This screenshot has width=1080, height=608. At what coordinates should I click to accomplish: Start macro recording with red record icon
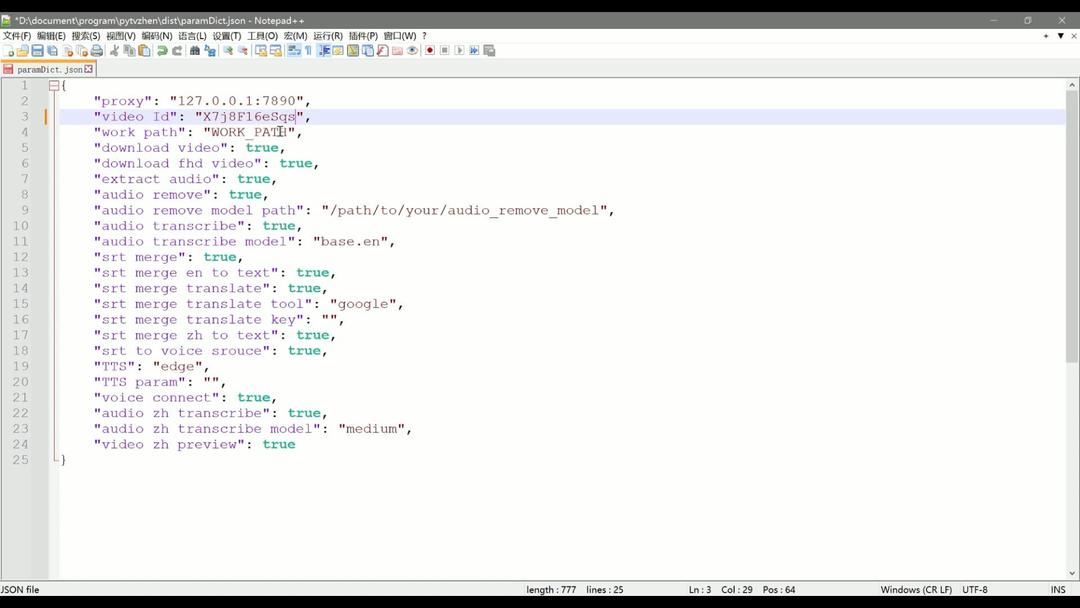430,51
